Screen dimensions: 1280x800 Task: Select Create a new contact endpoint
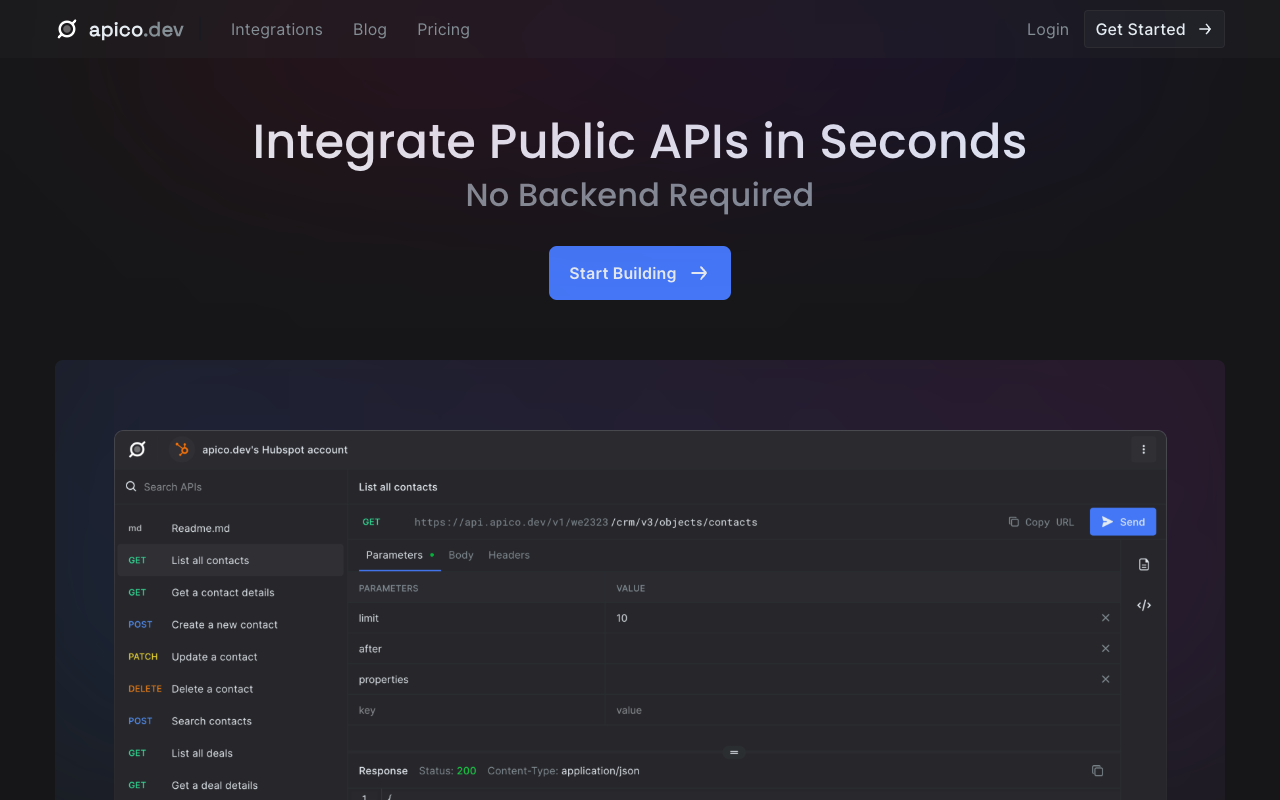point(231,624)
